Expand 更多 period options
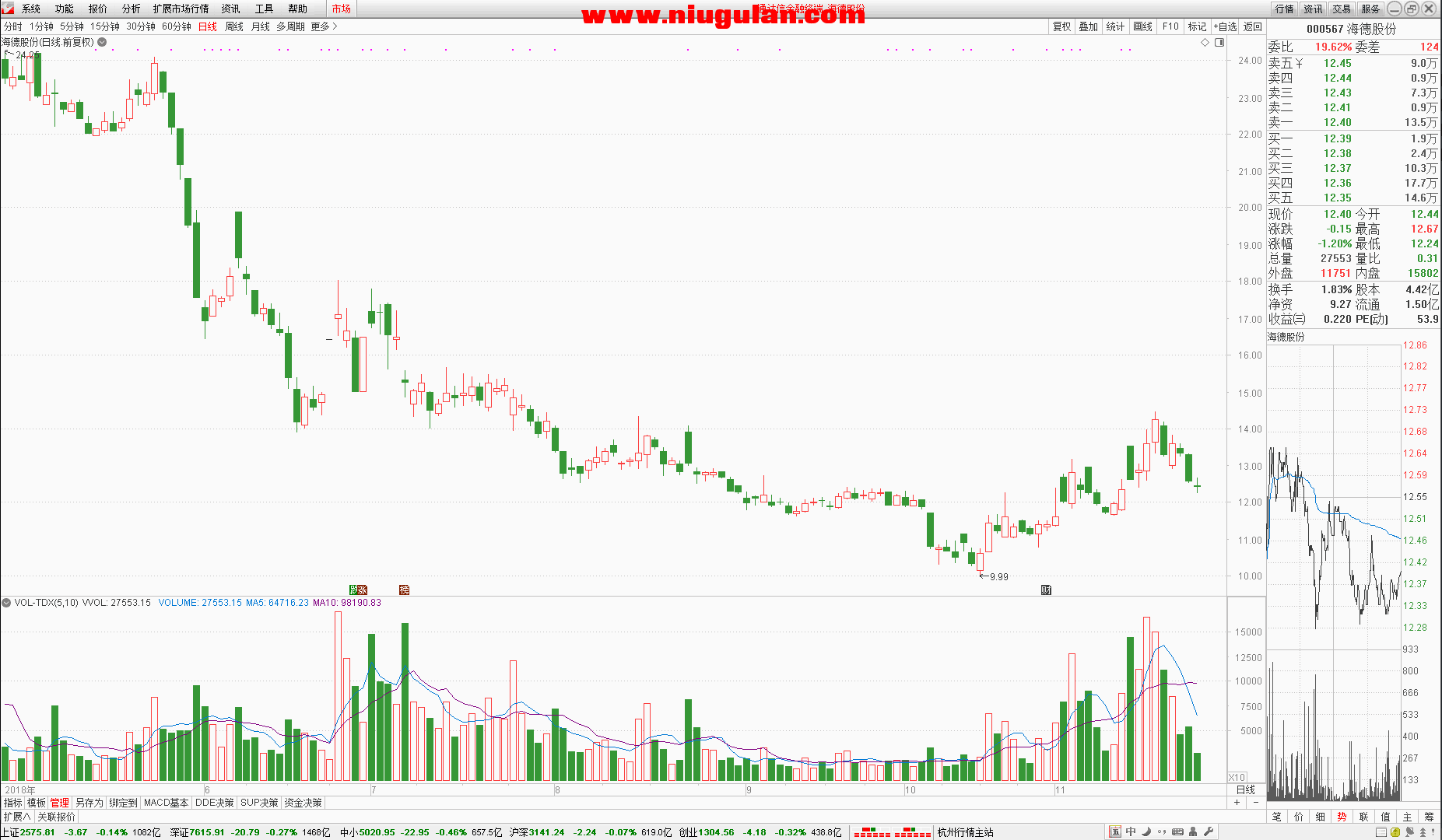 [324, 26]
